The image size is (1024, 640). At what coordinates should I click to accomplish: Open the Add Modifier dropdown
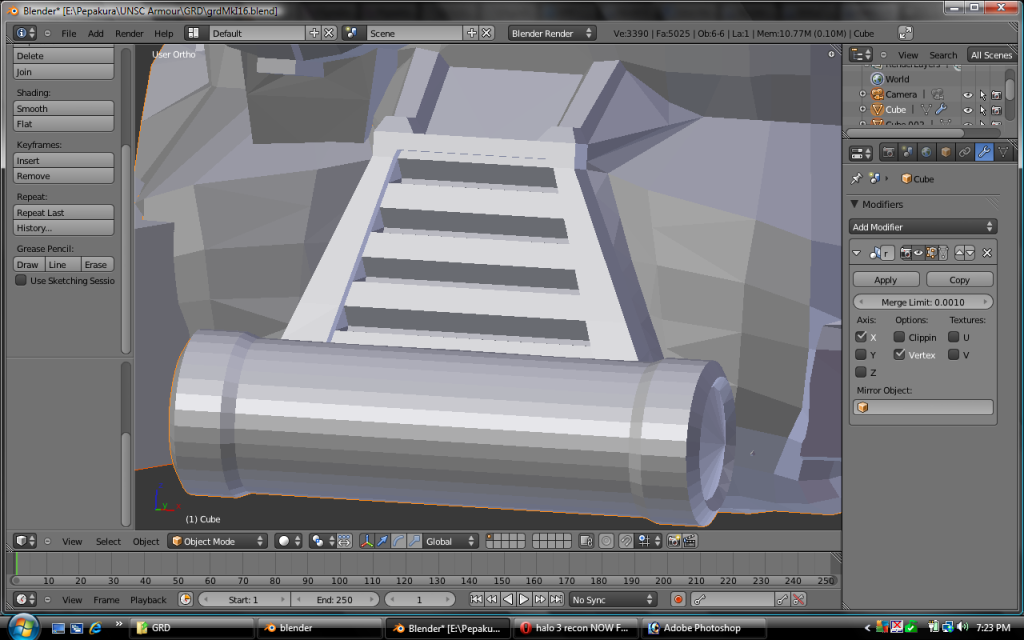923,227
